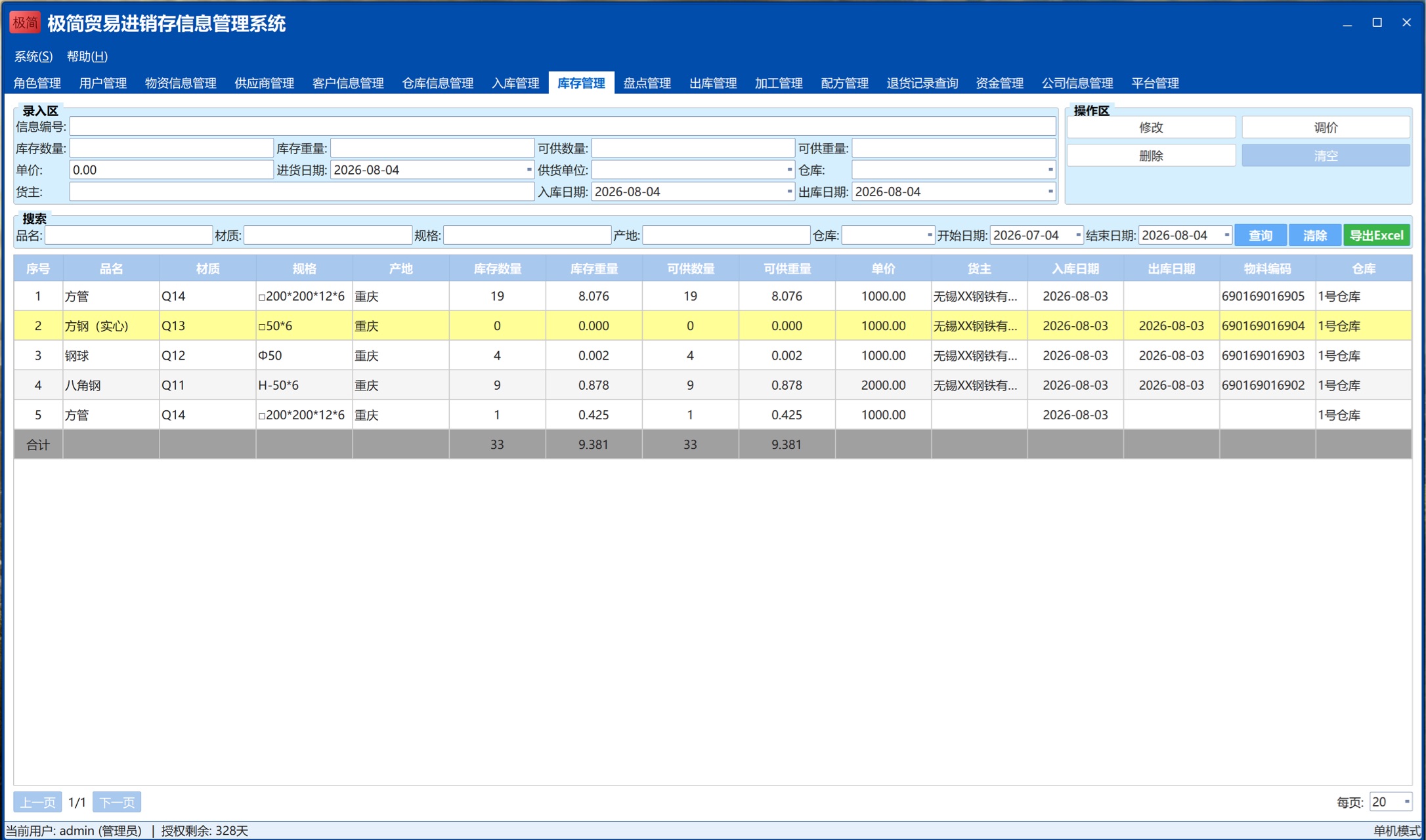Focus the 品名 search field
1426x840 pixels.
pyautogui.click(x=129, y=235)
